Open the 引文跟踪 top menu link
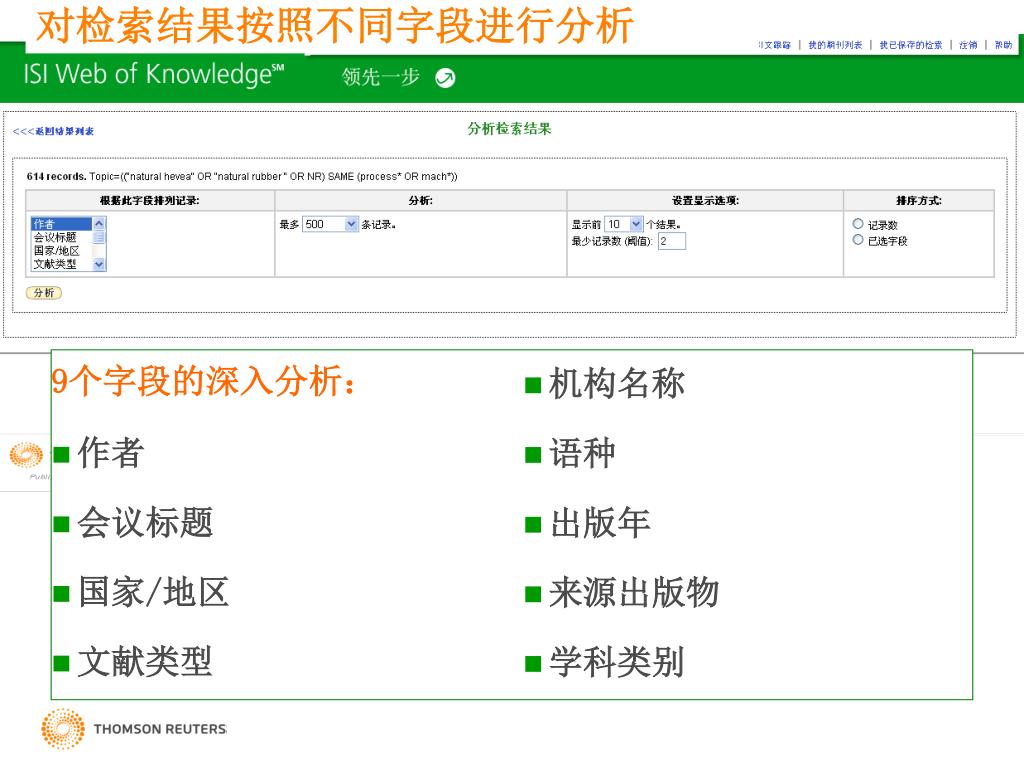This screenshot has width=1024, height=768. tap(775, 45)
